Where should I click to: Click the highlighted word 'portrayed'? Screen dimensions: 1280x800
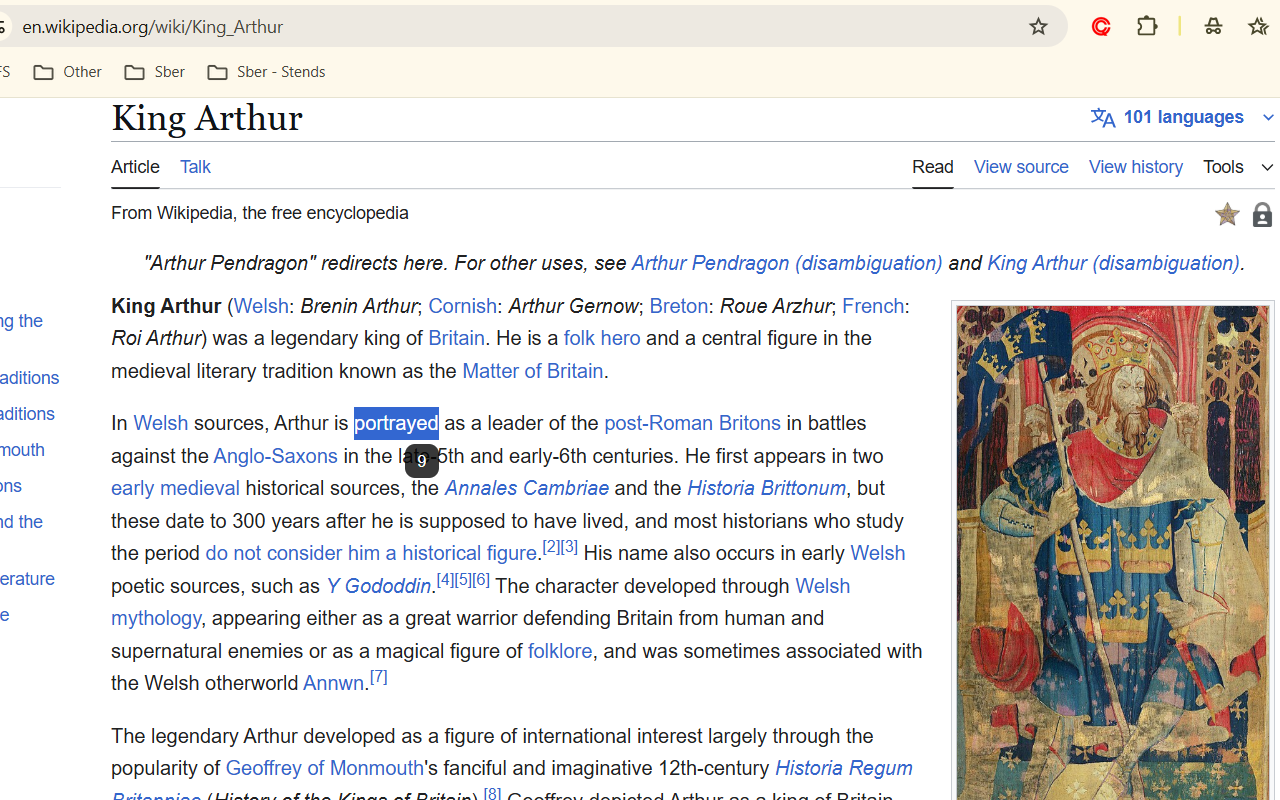396,423
